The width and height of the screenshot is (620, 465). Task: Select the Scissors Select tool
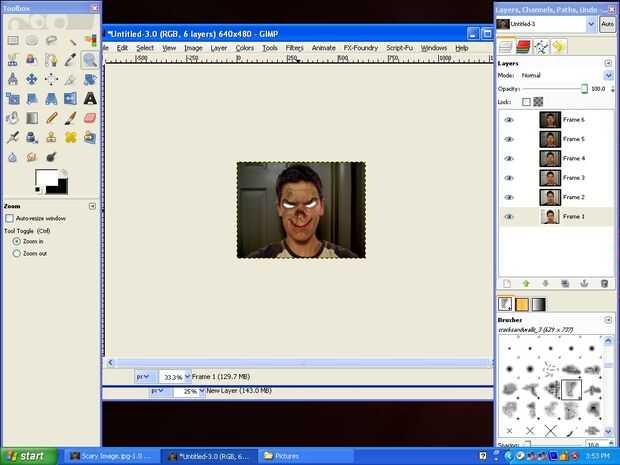[x=13, y=60]
